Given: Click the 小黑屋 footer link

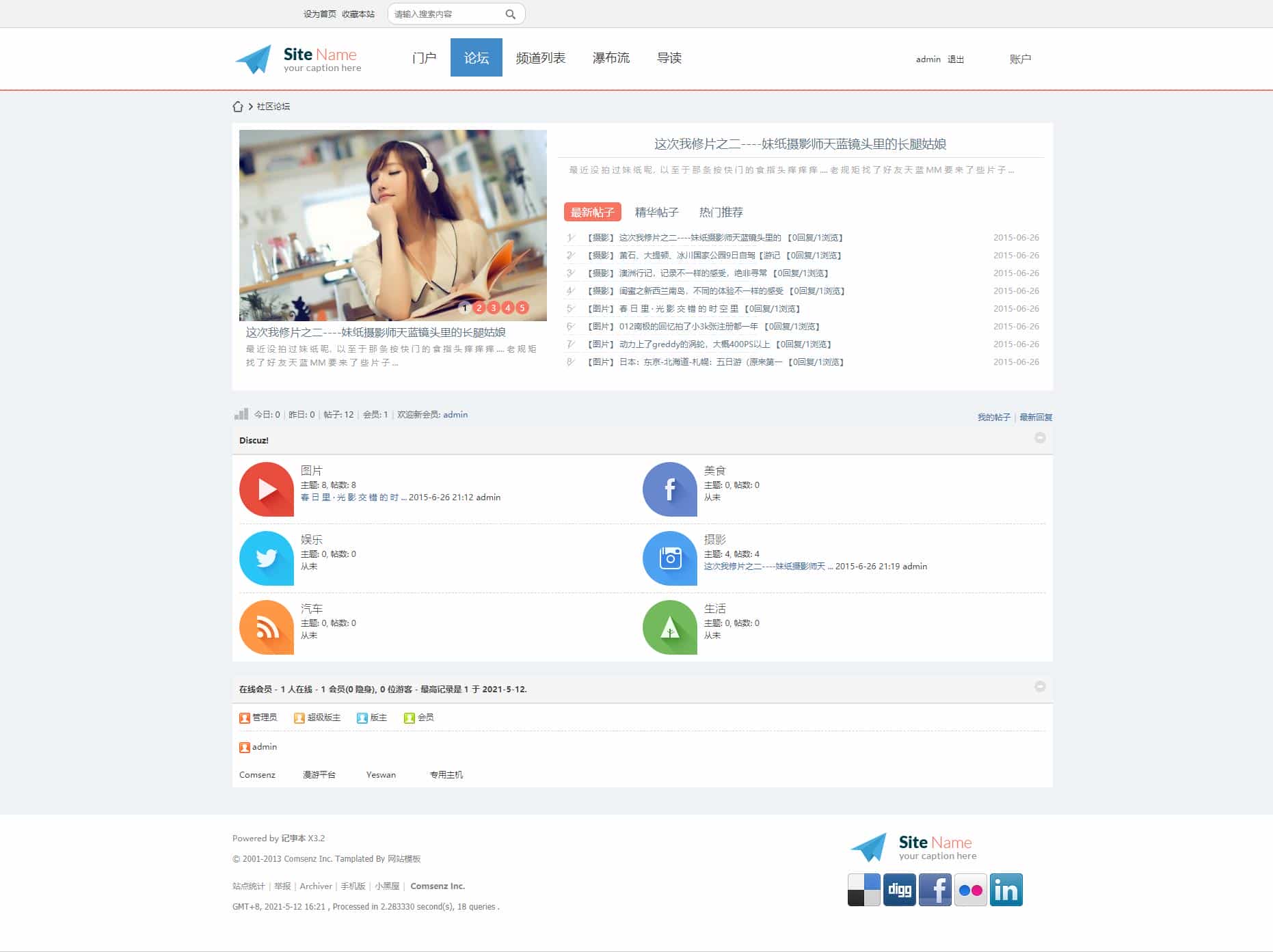Looking at the screenshot, I should (x=387, y=886).
